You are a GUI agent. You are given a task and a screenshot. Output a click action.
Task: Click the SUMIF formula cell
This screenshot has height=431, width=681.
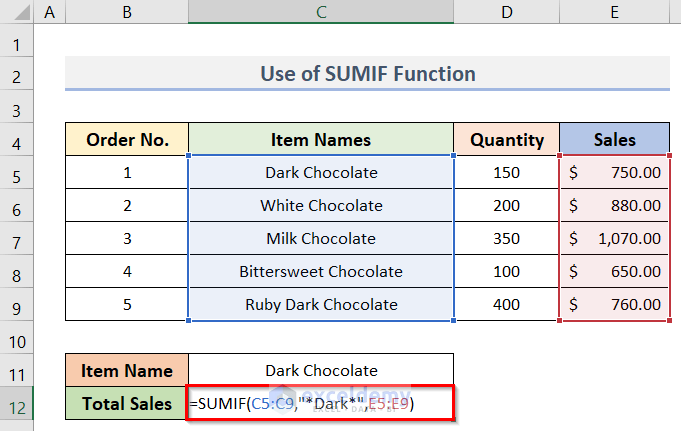point(321,403)
